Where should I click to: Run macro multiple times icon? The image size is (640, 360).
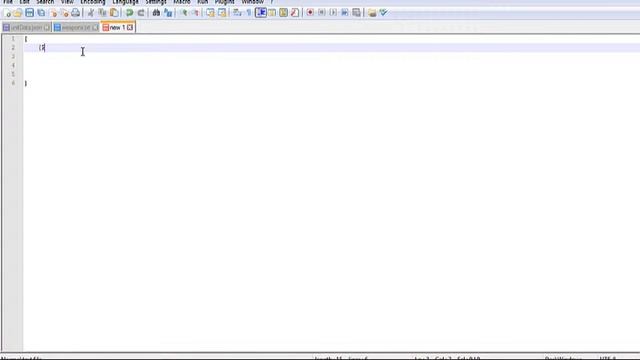344,13
